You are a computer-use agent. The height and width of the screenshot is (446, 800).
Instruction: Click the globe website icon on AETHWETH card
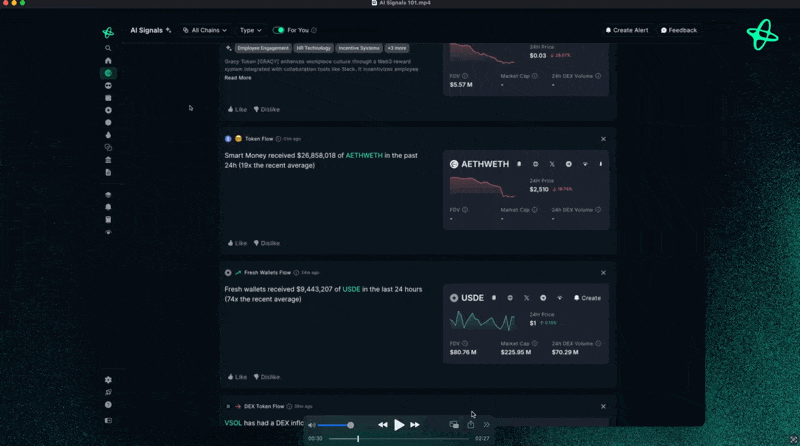click(536, 164)
